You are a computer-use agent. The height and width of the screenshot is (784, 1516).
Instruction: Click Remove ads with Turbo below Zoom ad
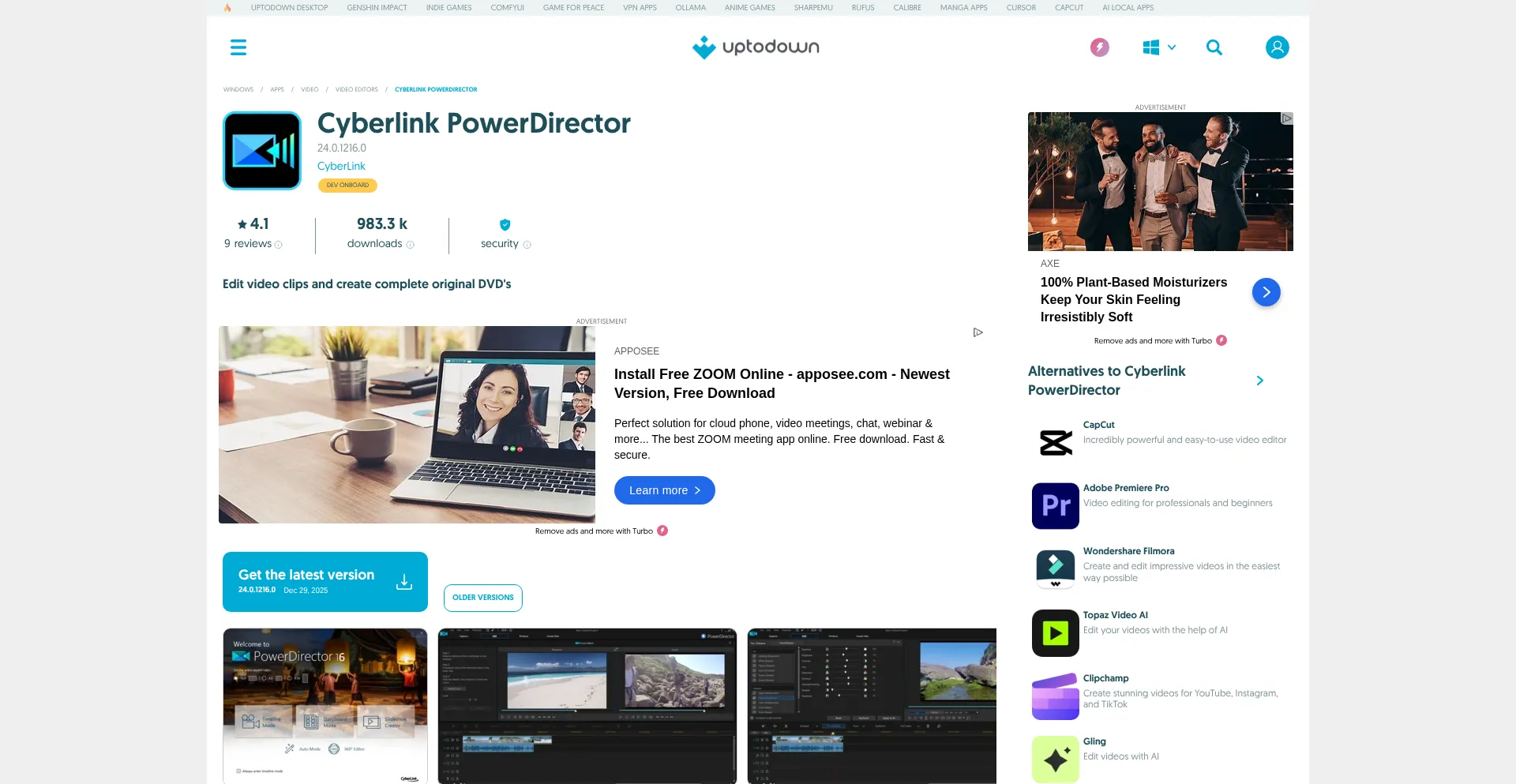tap(602, 531)
